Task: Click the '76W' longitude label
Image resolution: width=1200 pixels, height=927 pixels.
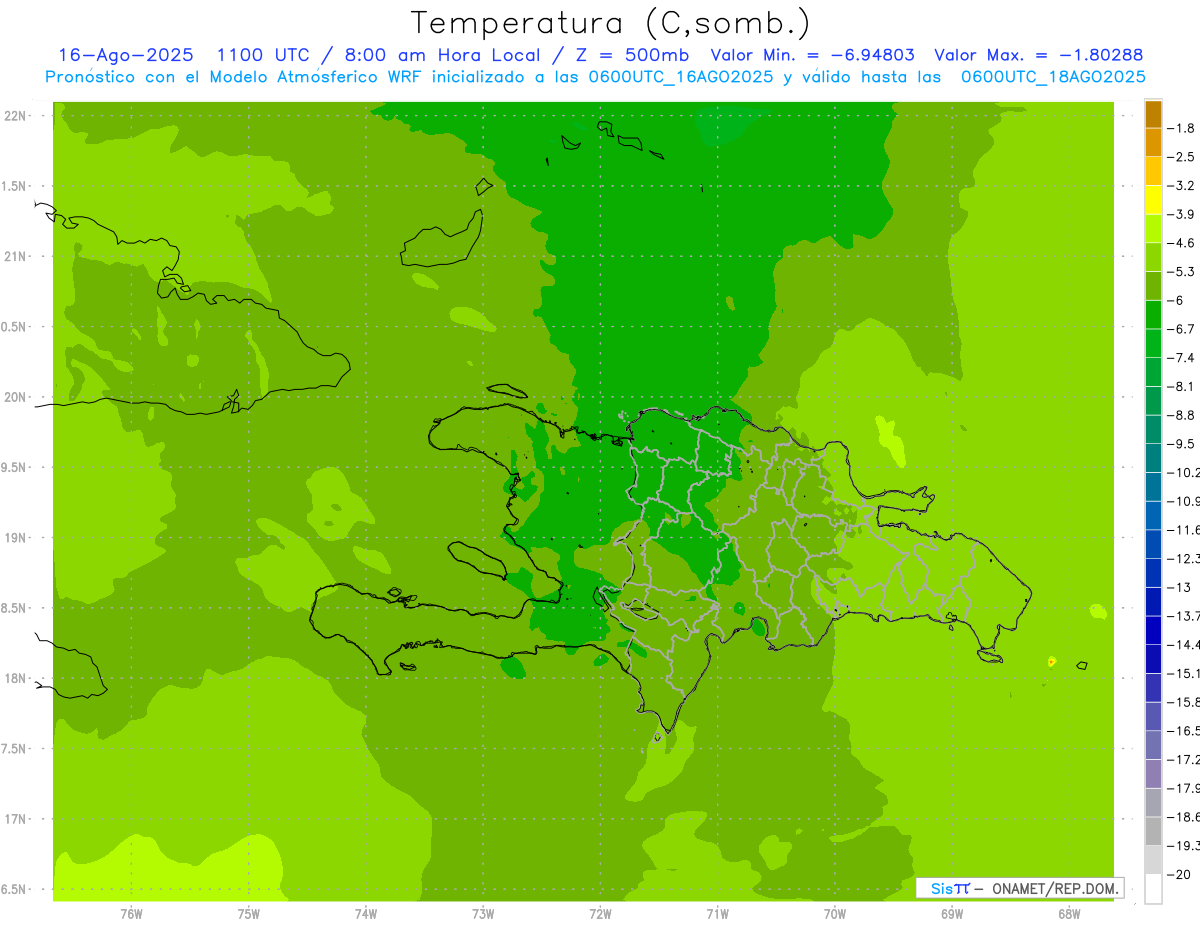Action: coord(131,914)
